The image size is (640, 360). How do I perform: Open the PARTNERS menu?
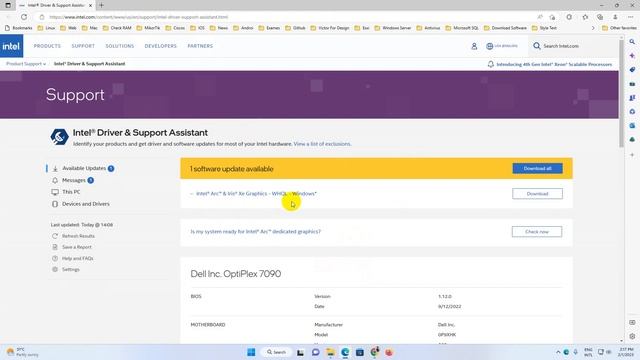point(200,46)
